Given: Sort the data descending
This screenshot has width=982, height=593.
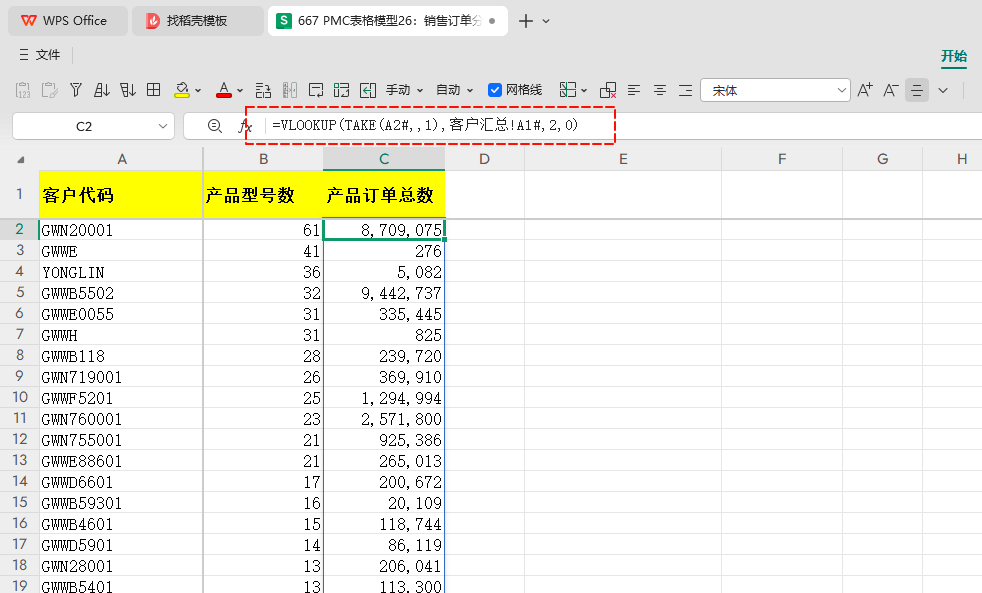Looking at the screenshot, I should (128, 90).
